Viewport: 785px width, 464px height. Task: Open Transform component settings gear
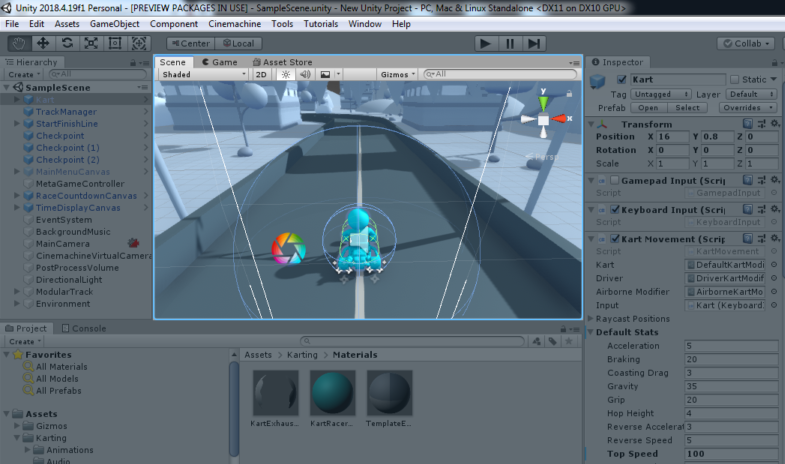(774, 124)
